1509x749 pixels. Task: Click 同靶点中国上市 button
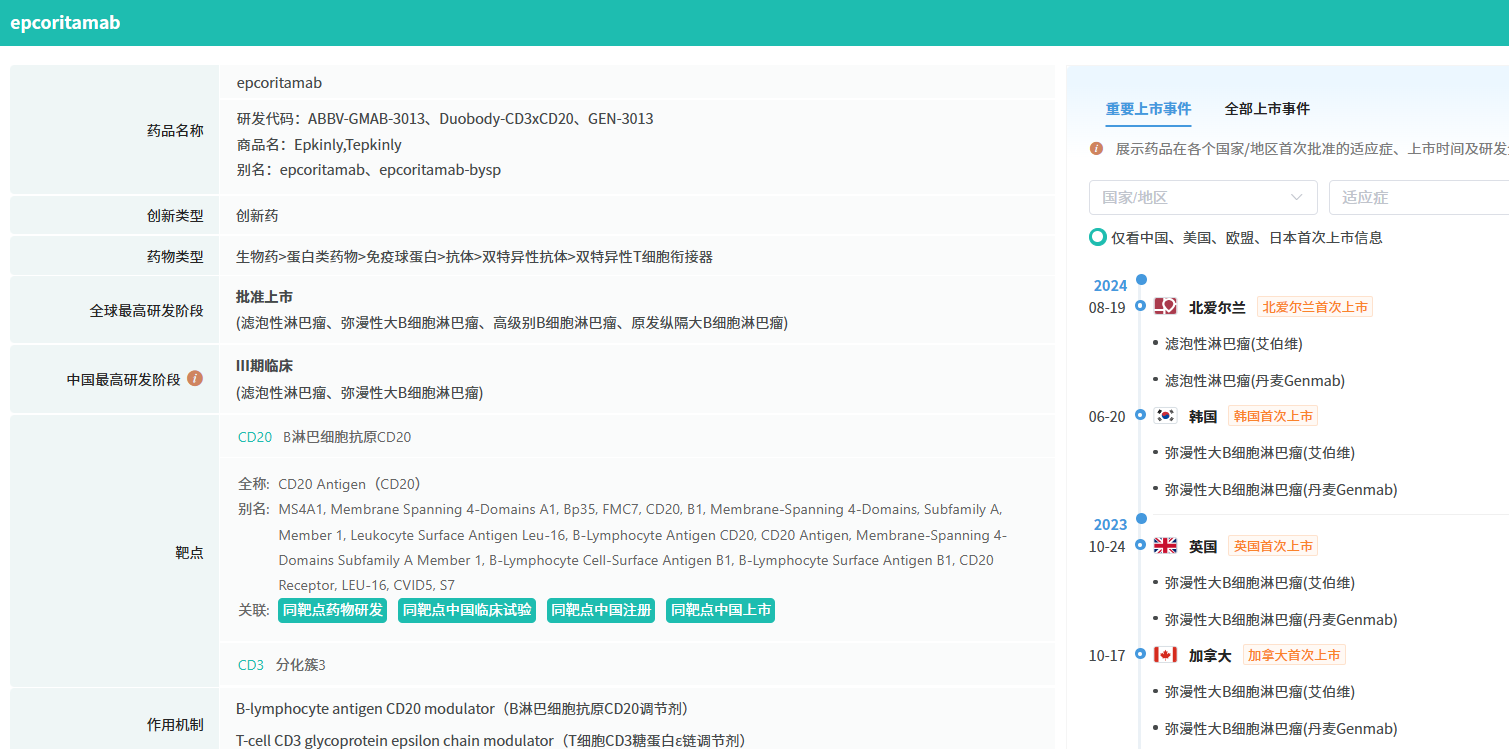point(720,610)
